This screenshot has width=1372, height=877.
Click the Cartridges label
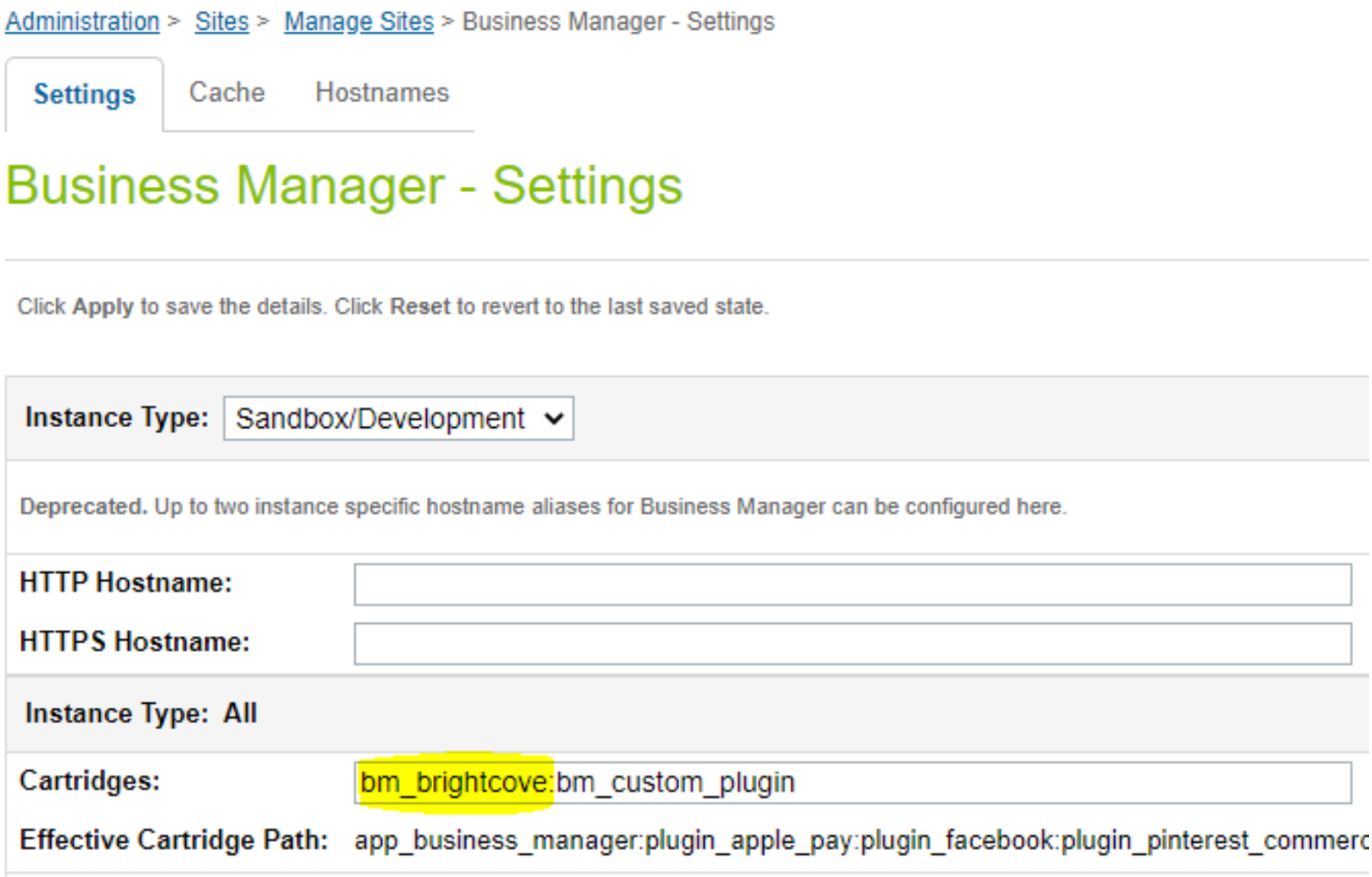pyautogui.click(x=89, y=781)
